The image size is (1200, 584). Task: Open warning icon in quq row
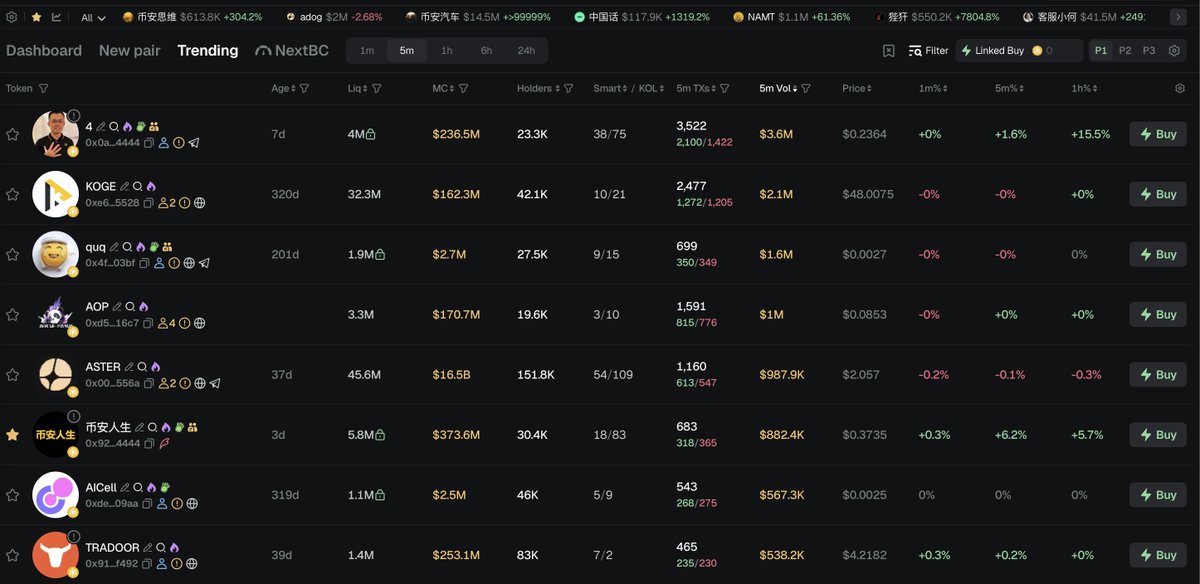coord(174,263)
